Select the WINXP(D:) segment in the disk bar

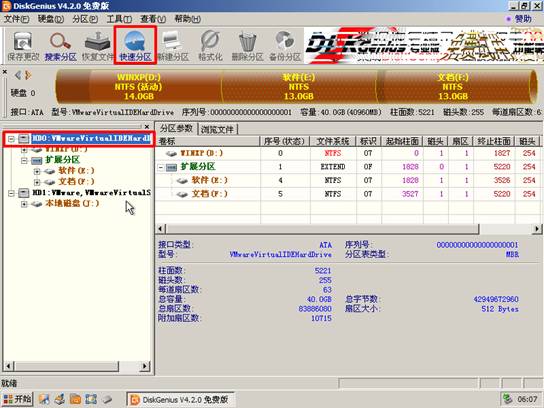click(139, 87)
